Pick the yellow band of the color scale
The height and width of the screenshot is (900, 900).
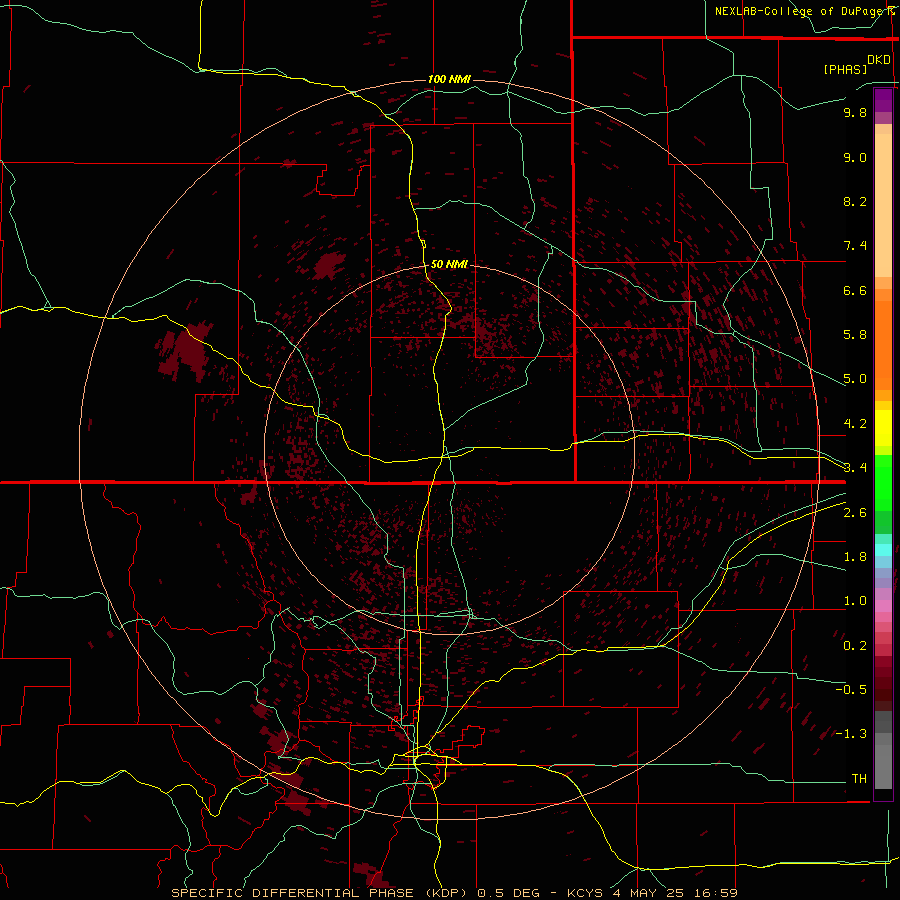pyautogui.click(x=883, y=428)
